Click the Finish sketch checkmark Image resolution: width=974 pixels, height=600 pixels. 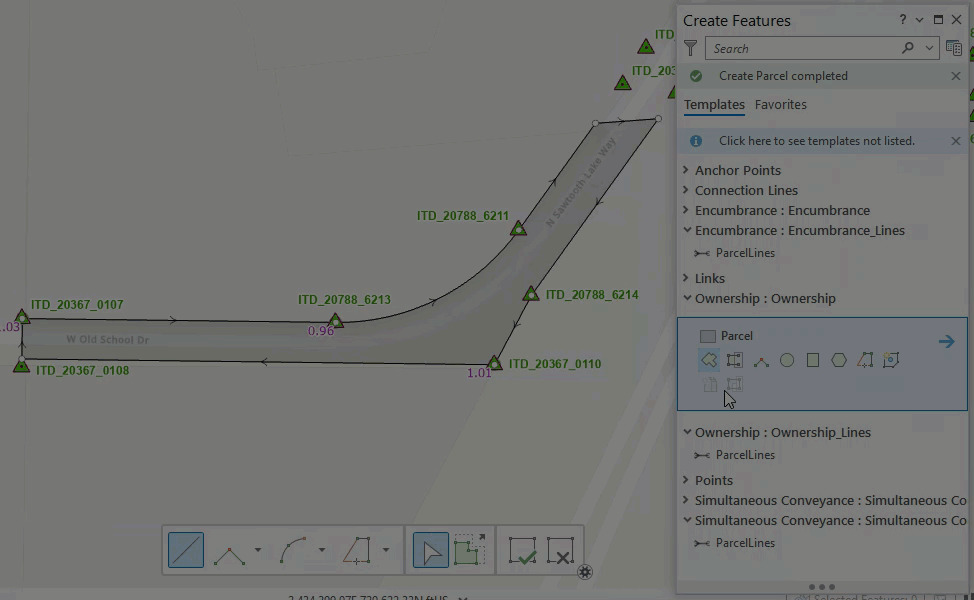[522, 549]
